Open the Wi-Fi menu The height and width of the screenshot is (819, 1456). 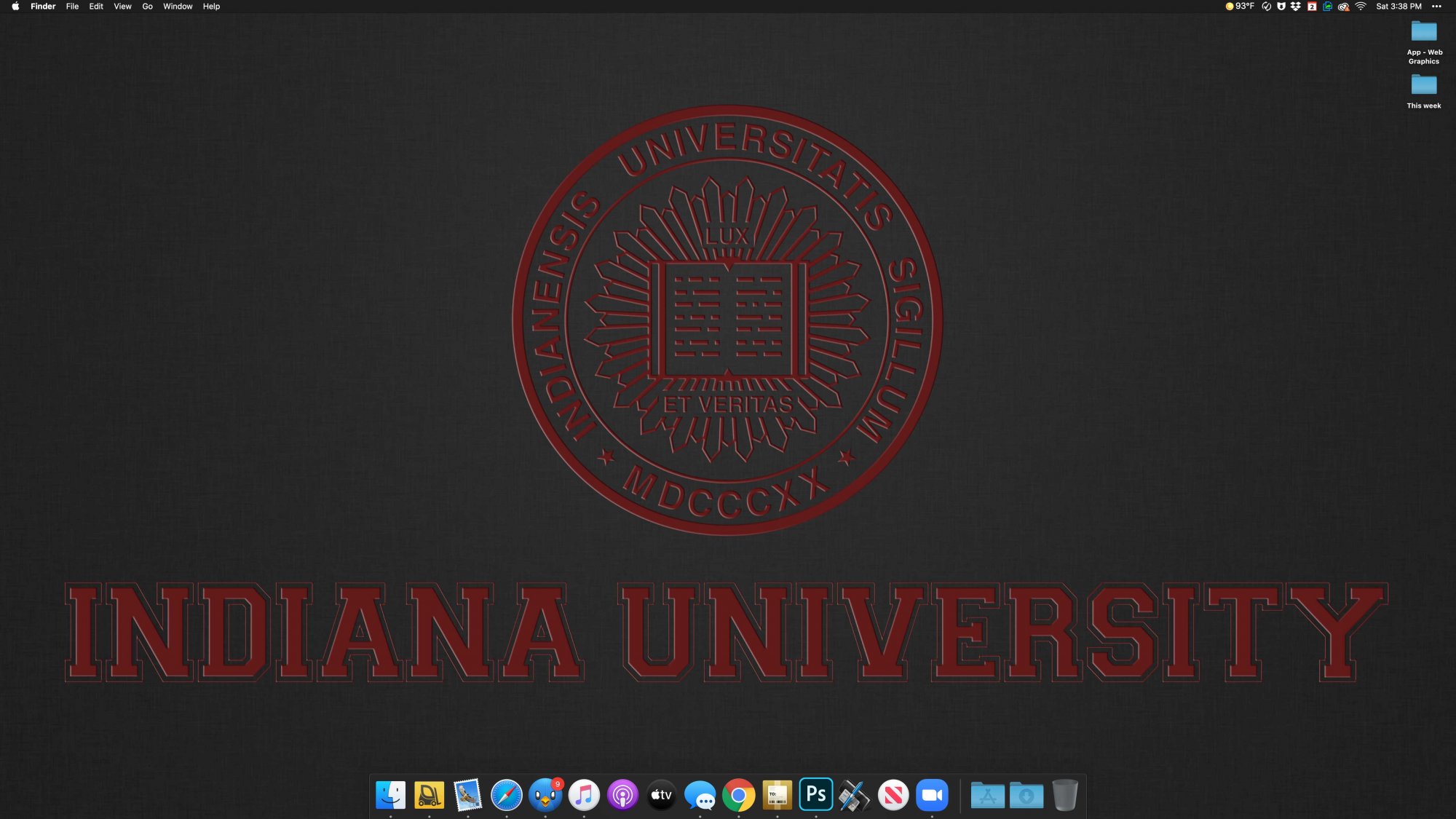coord(1361,7)
